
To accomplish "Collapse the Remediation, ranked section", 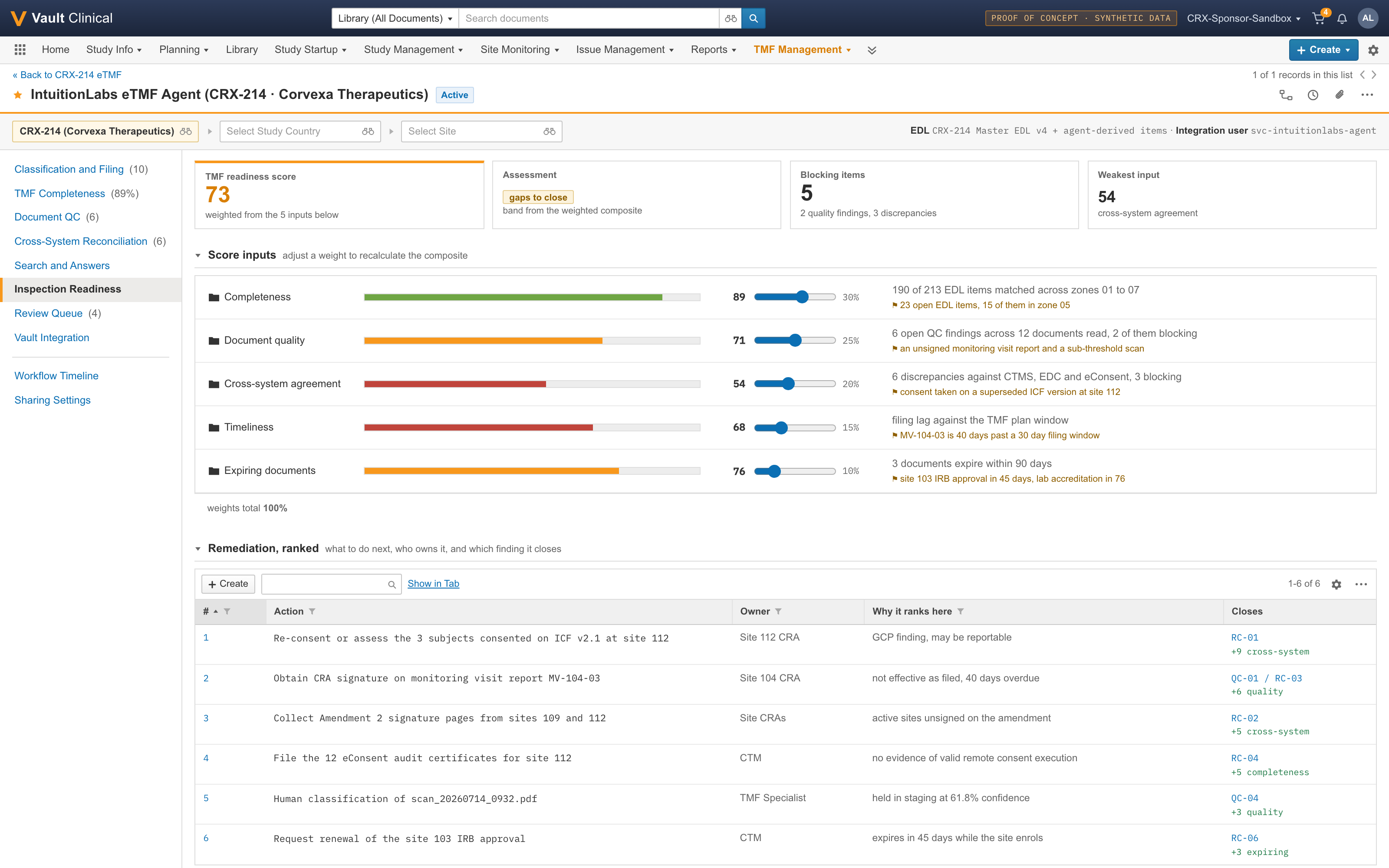I will [x=198, y=549].
